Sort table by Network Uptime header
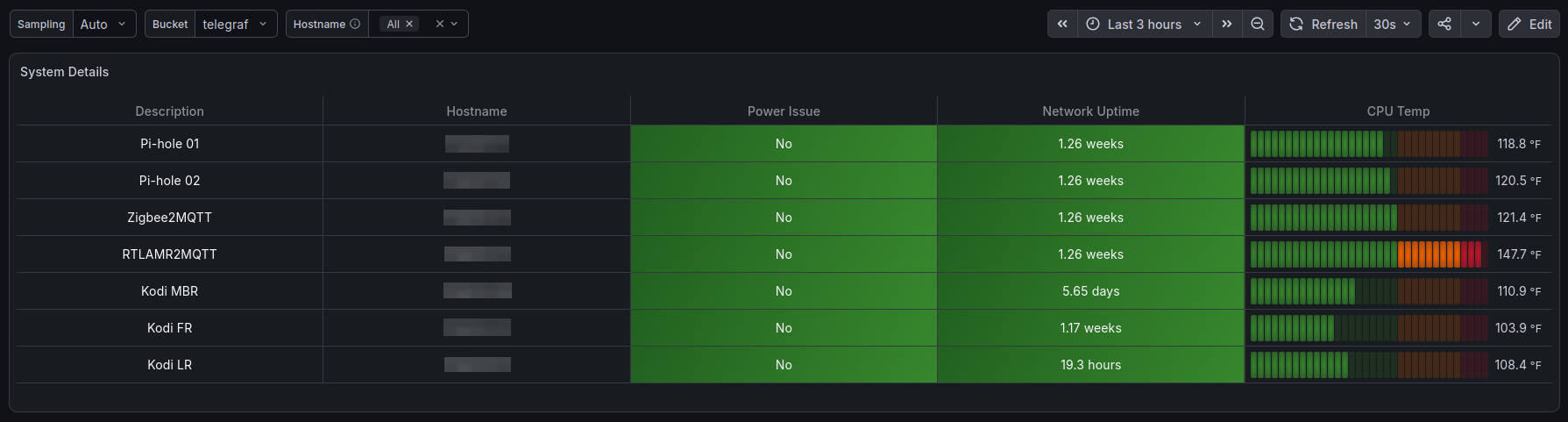Screen dimensions: 1568x422 coord(1090,111)
